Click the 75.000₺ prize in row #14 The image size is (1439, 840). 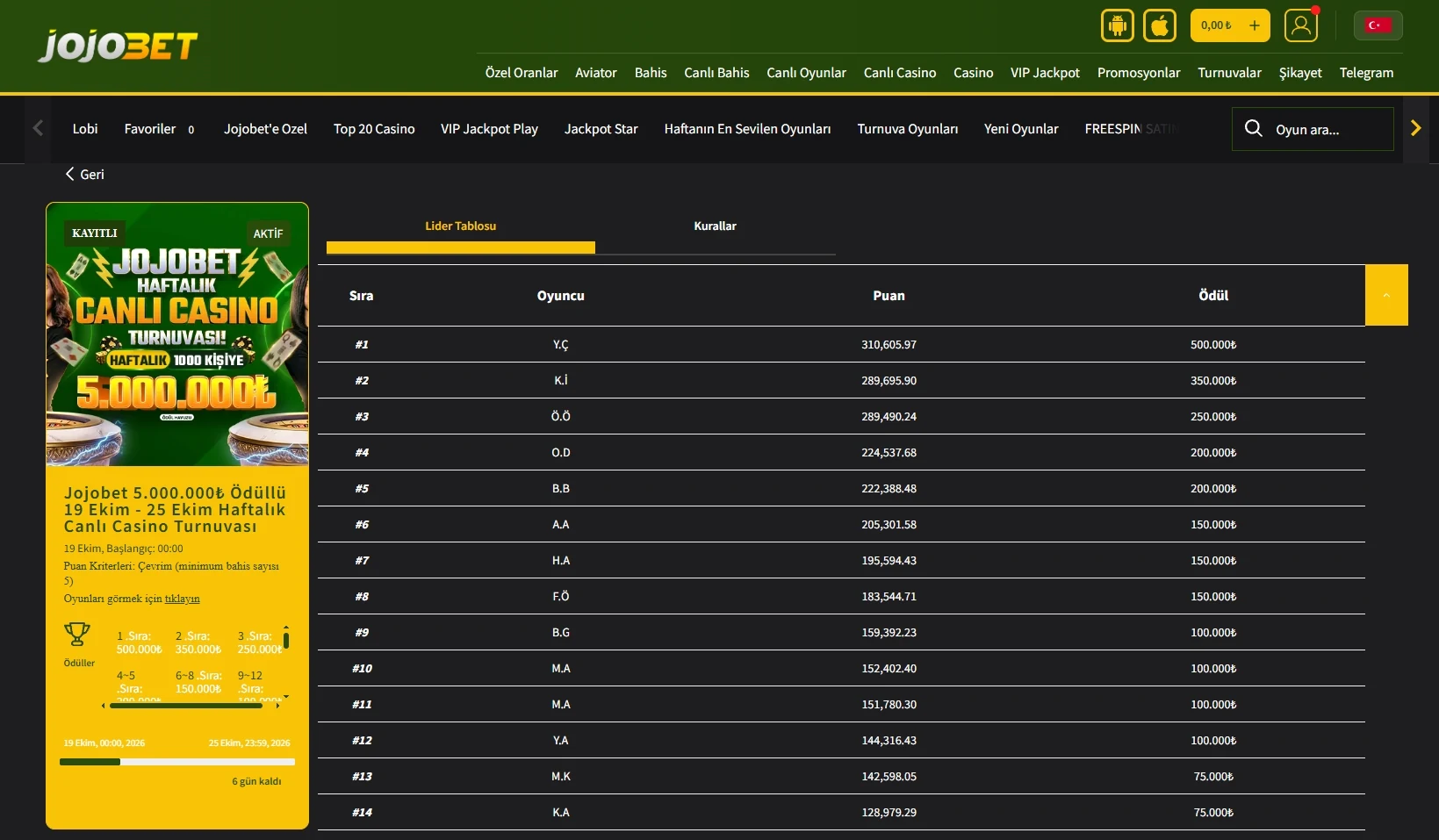coord(1213,812)
